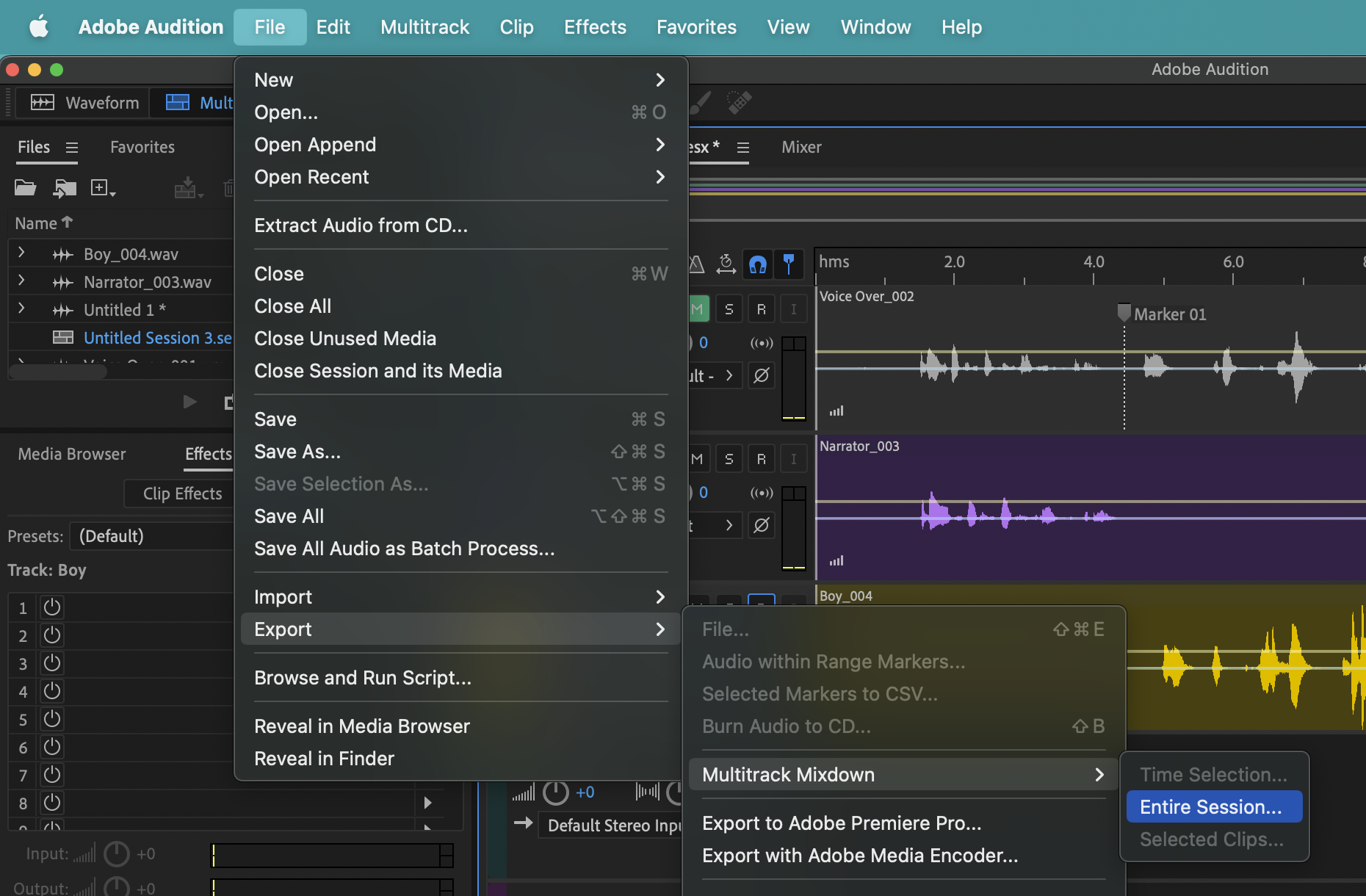This screenshot has height=896, width=1366.
Task: Click the phase invert icon on Voice Over track
Action: [762, 375]
